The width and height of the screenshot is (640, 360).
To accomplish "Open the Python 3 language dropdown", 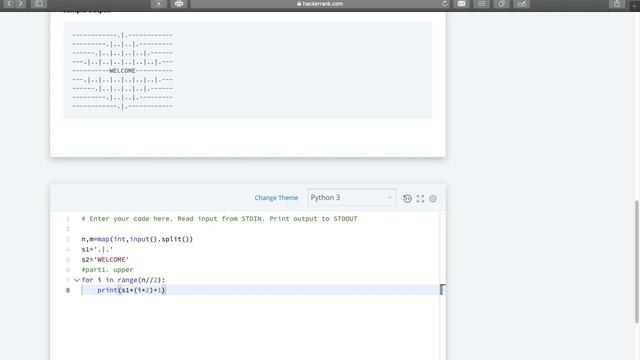I will (351, 198).
